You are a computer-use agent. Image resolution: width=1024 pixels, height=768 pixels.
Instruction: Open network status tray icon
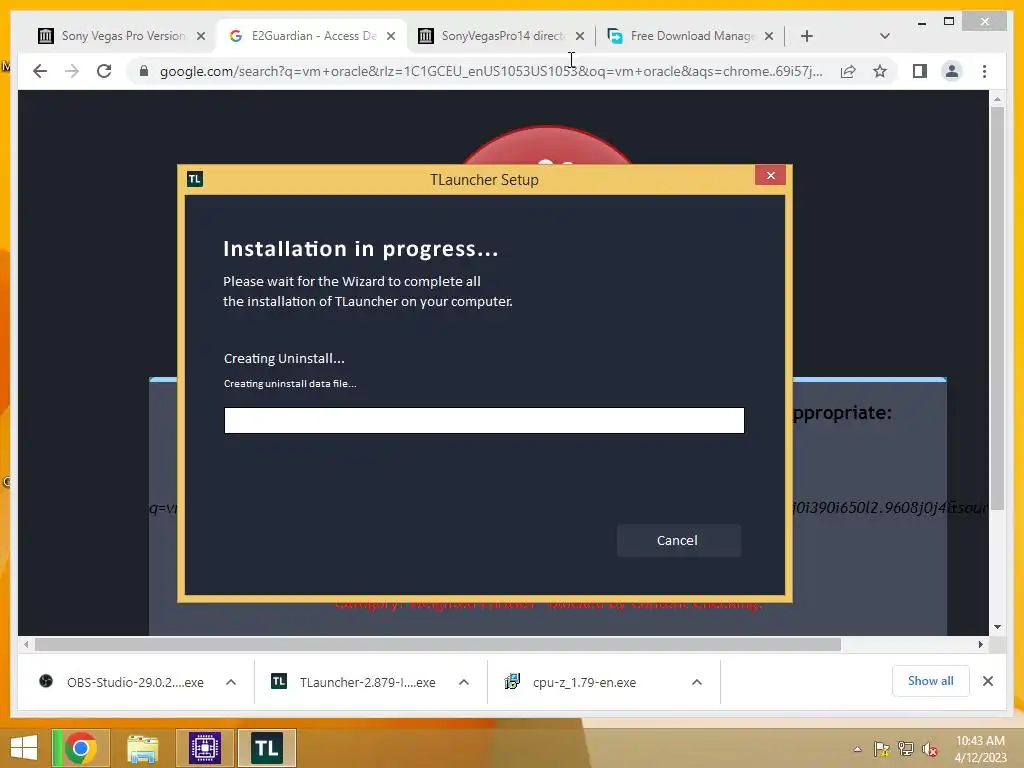pos(906,749)
